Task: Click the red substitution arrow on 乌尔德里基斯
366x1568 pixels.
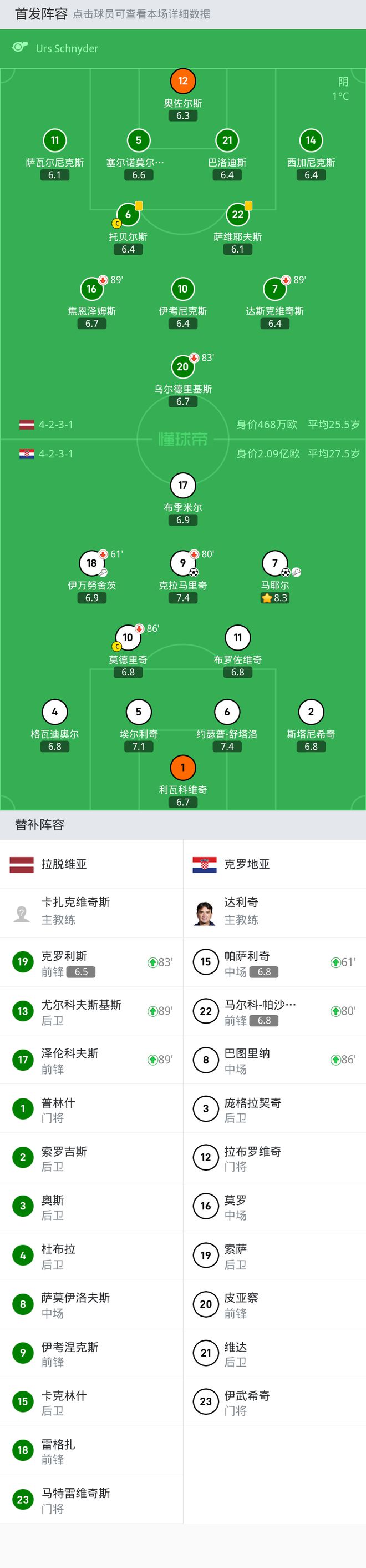Action: point(194,359)
